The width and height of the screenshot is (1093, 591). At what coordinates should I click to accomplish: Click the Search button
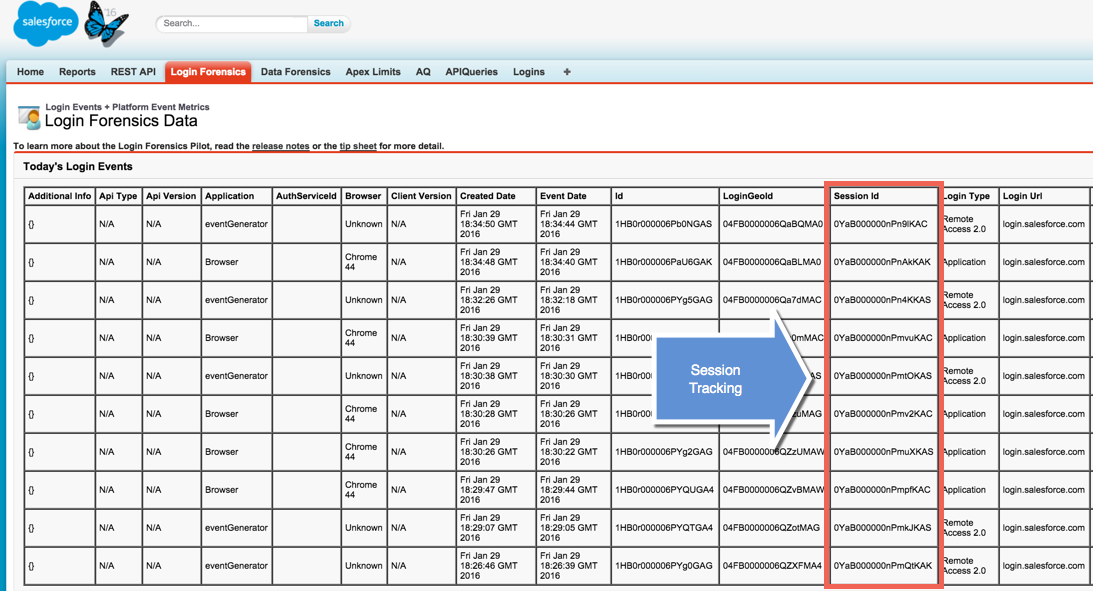click(328, 23)
